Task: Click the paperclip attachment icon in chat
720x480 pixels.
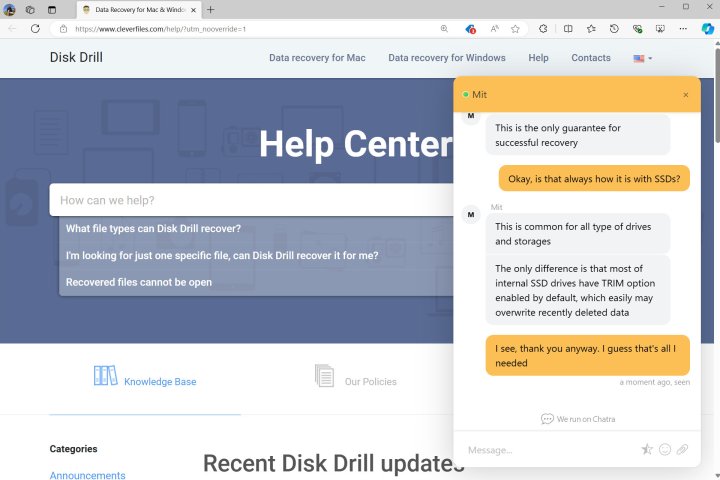Action: [x=682, y=450]
